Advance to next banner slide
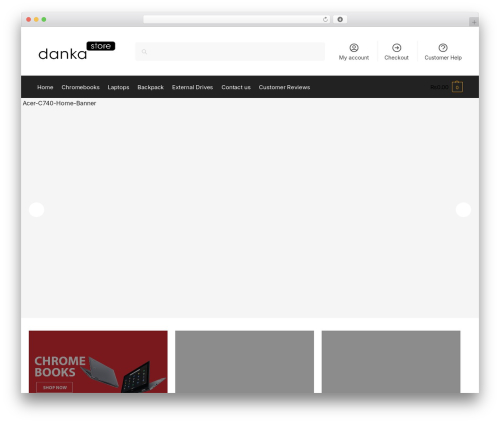The width and height of the screenshot is (500, 423). [x=463, y=210]
